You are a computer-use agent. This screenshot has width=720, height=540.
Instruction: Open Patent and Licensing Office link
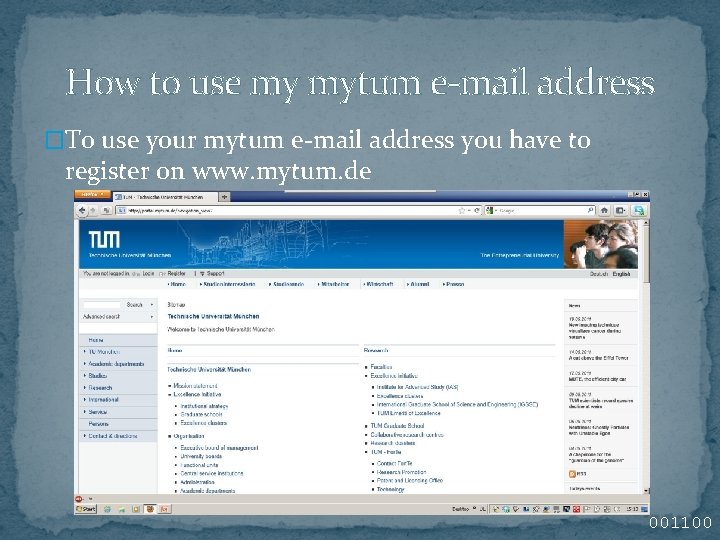point(410,481)
